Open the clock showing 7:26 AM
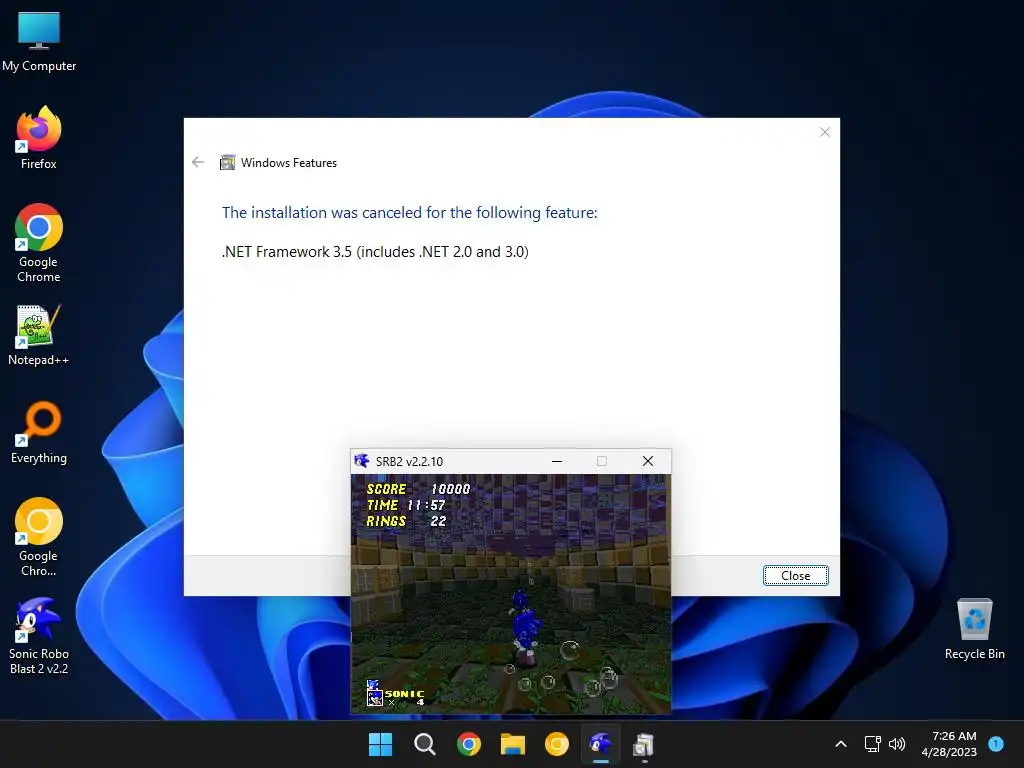 [949, 744]
